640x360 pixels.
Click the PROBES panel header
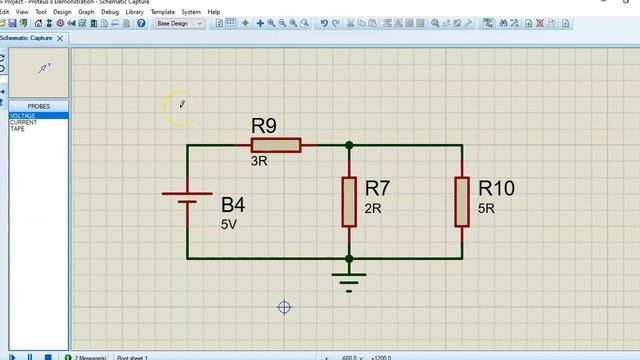click(x=38, y=106)
